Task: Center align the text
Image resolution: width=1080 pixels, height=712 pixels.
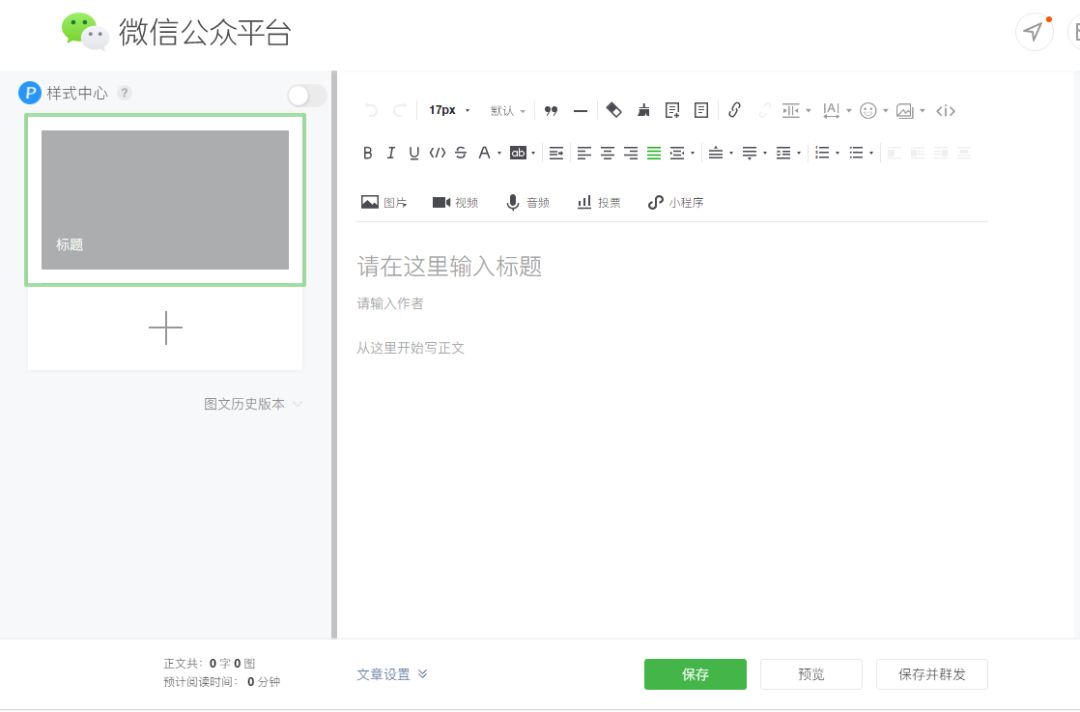Action: 608,153
